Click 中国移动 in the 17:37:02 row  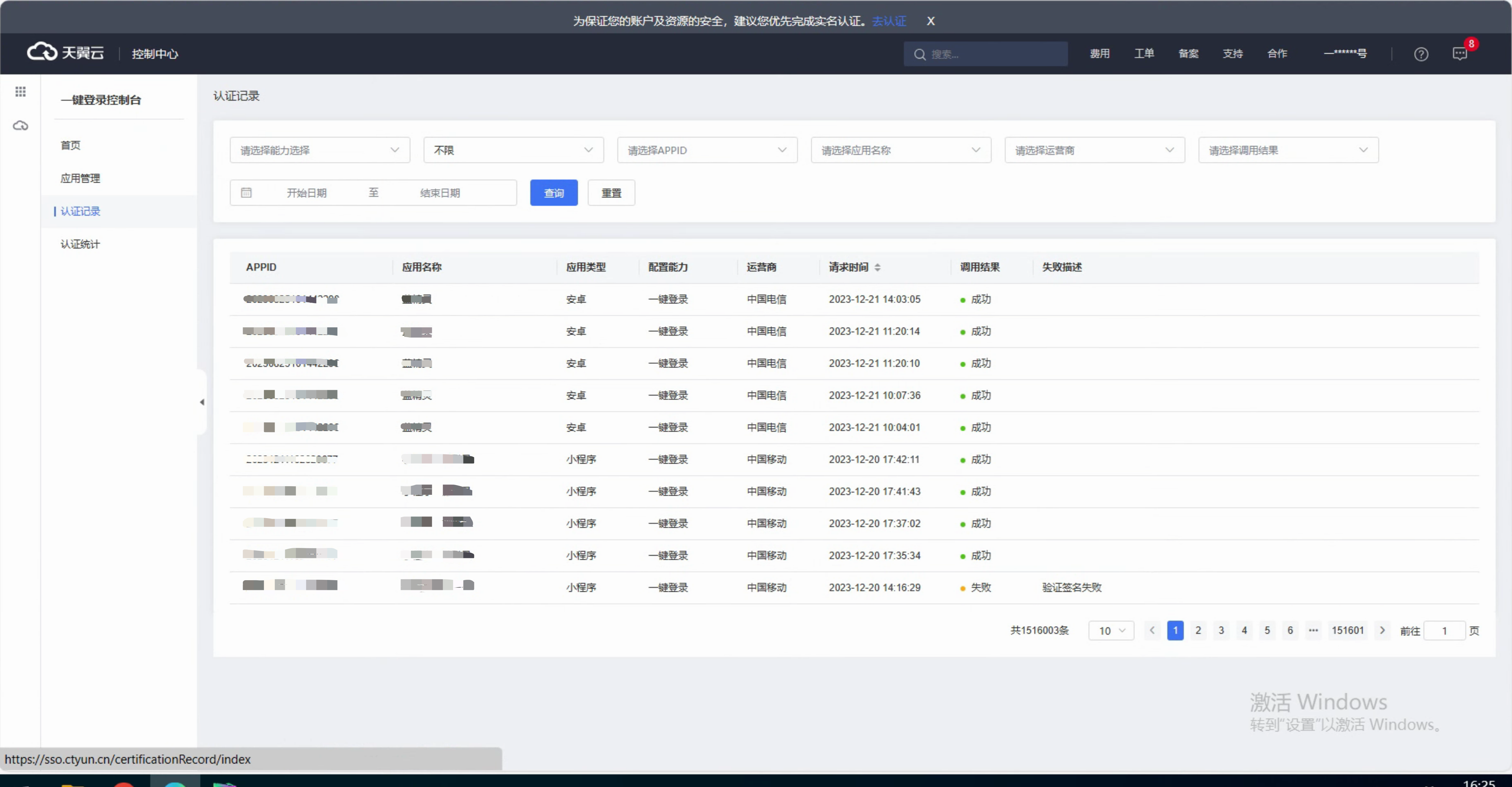pyautogui.click(x=767, y=523)
